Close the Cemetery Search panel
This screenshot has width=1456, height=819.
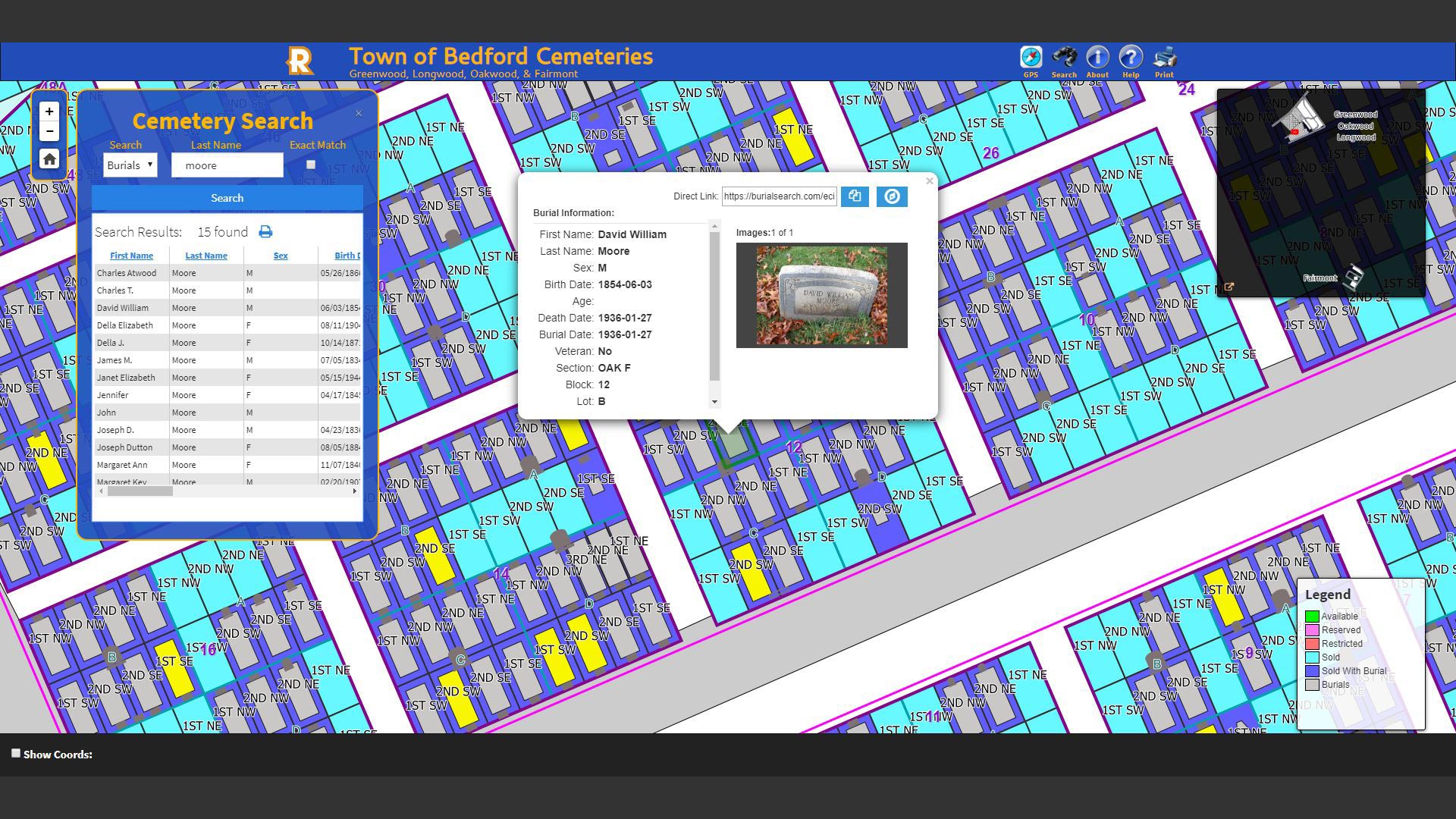coord(359,114)
